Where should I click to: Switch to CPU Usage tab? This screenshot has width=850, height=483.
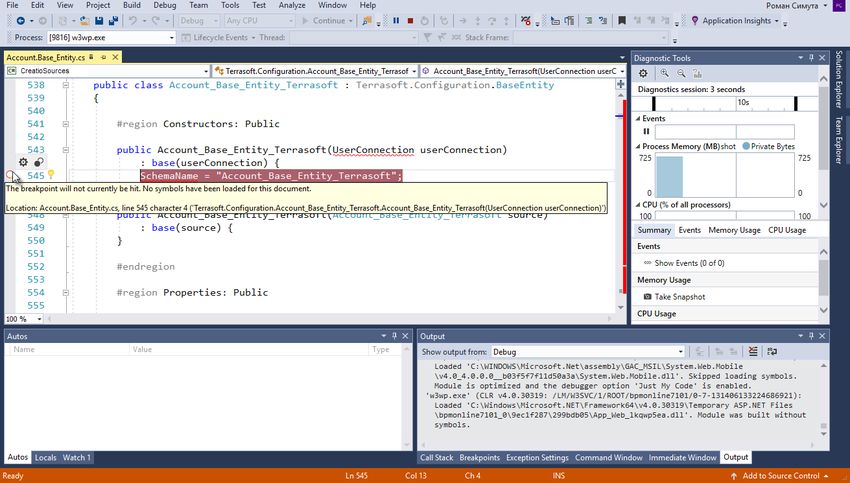point(787,230)
